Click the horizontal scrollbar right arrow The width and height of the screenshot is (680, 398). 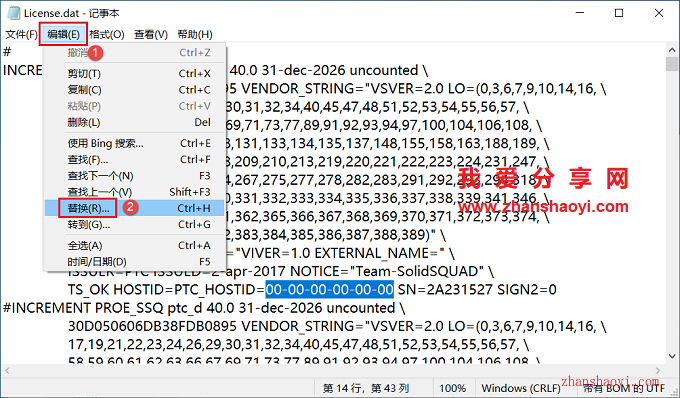tap(658, 370)
